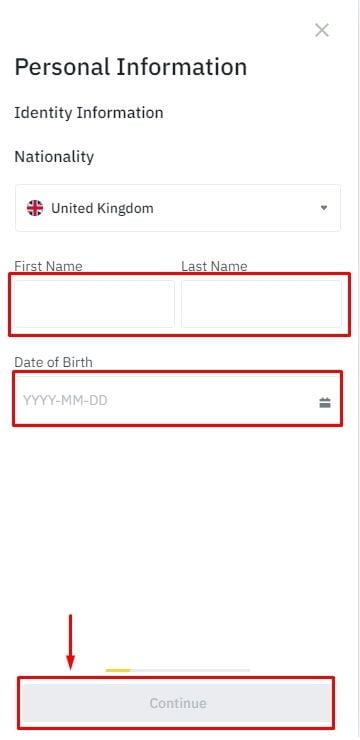Image resolution: width=360 pixels, height=740 pixels.
Task: Click the Personal Information heading
Action: [131, 67]
